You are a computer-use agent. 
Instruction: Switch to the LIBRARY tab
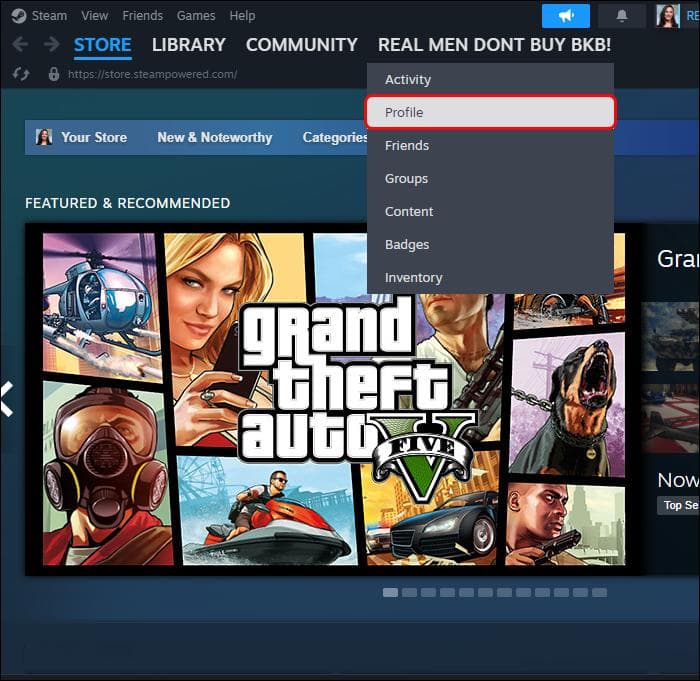pos(188,45)
